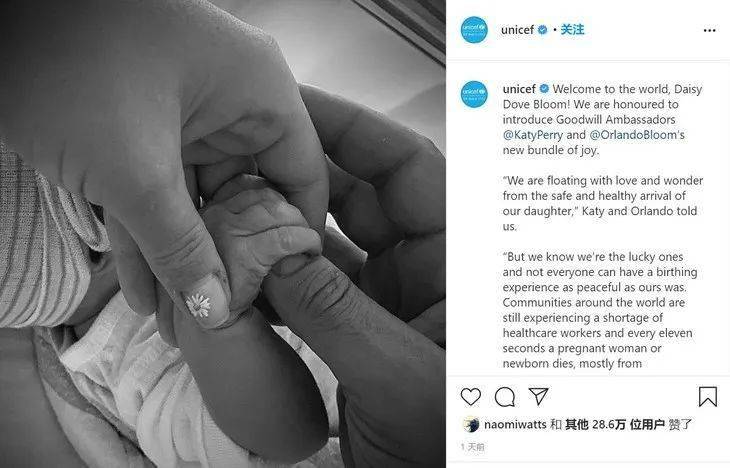Click the verified badge in the caption

tap(544, 88)
